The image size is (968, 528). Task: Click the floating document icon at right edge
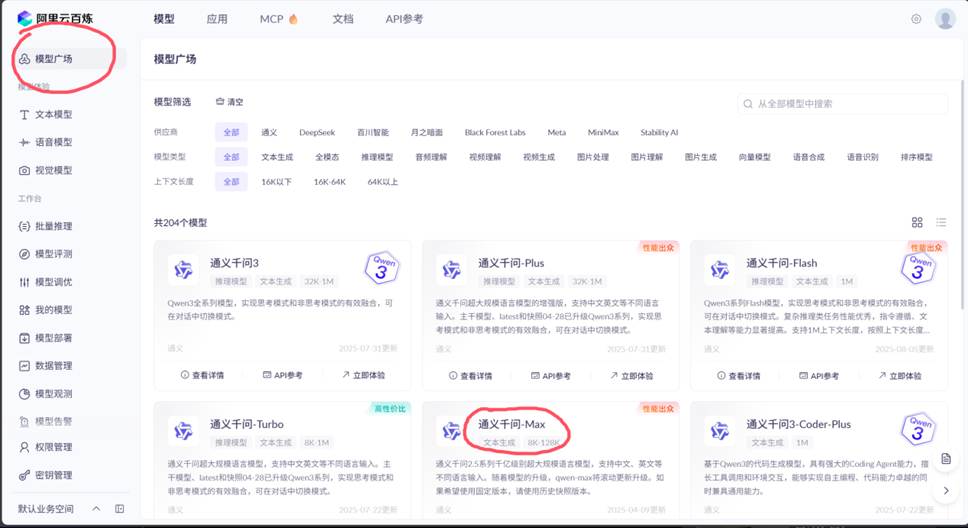[x=946, y=461]
